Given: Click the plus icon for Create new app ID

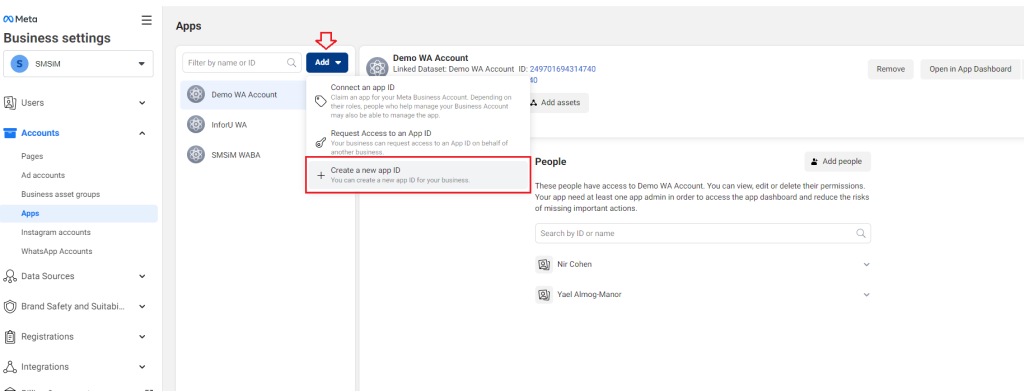Looking at the screenshot, I should [x=320, y=175].
